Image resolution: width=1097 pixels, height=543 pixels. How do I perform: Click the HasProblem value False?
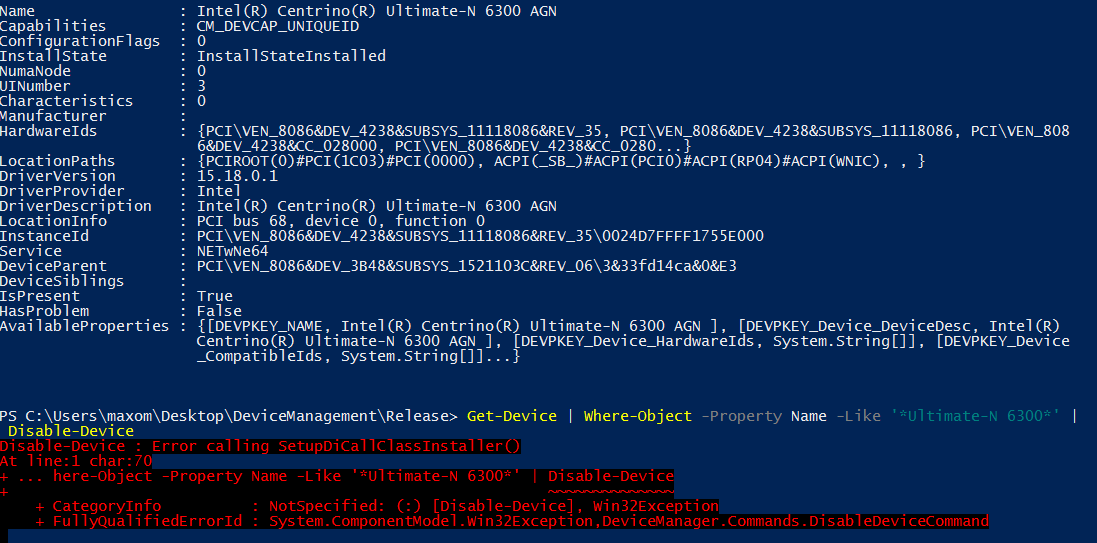point(219,311)
